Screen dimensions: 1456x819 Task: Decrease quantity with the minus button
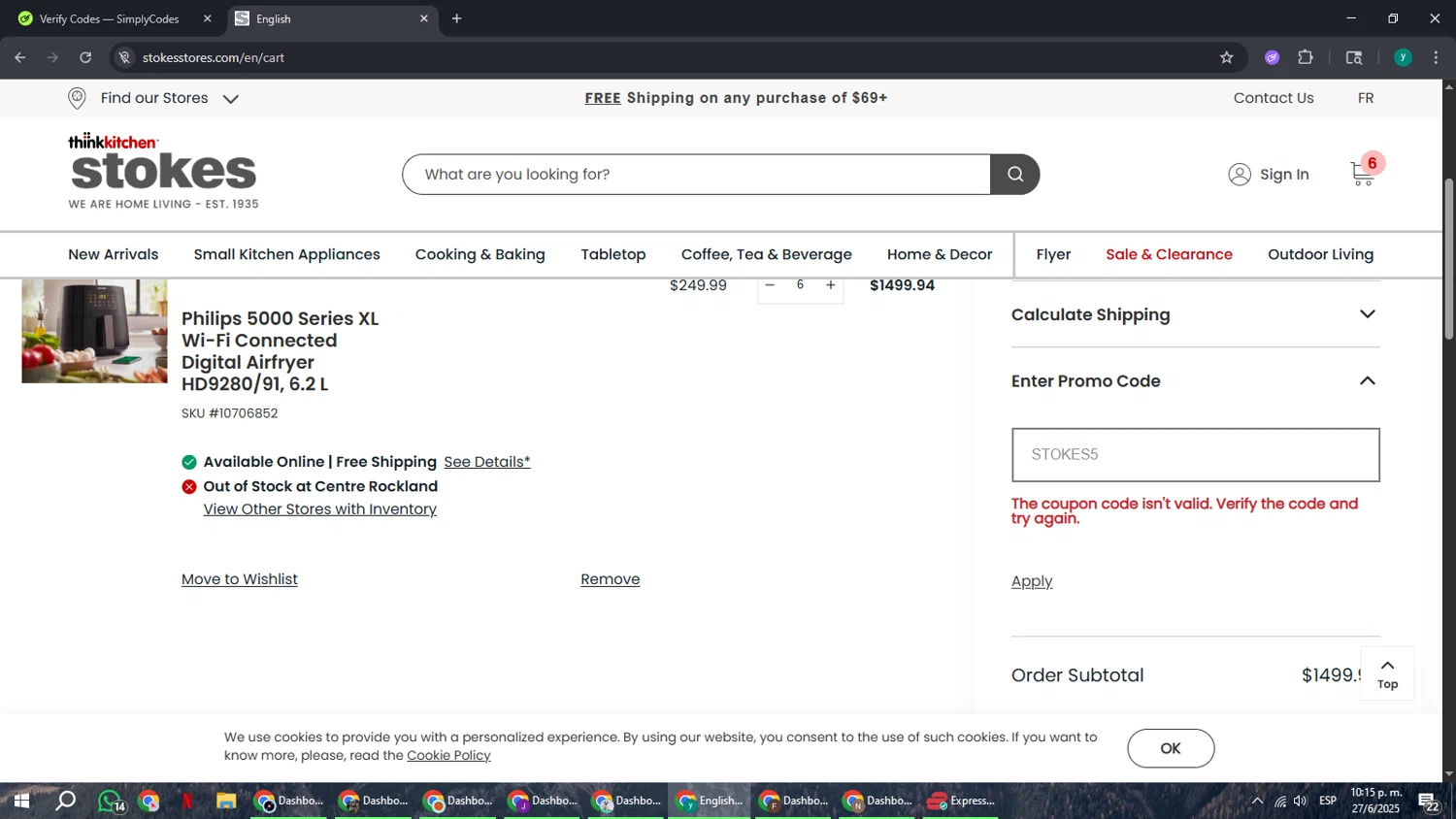pos(770,285)
